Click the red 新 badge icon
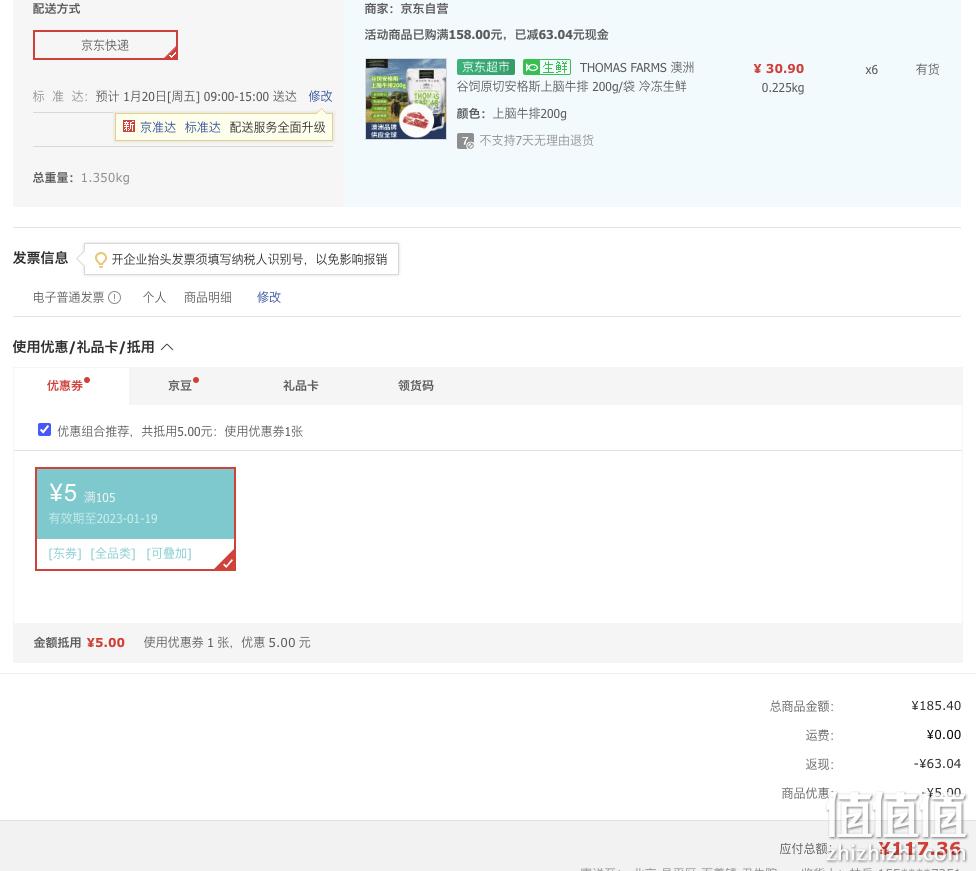976x871 pixels. (129, 126)
